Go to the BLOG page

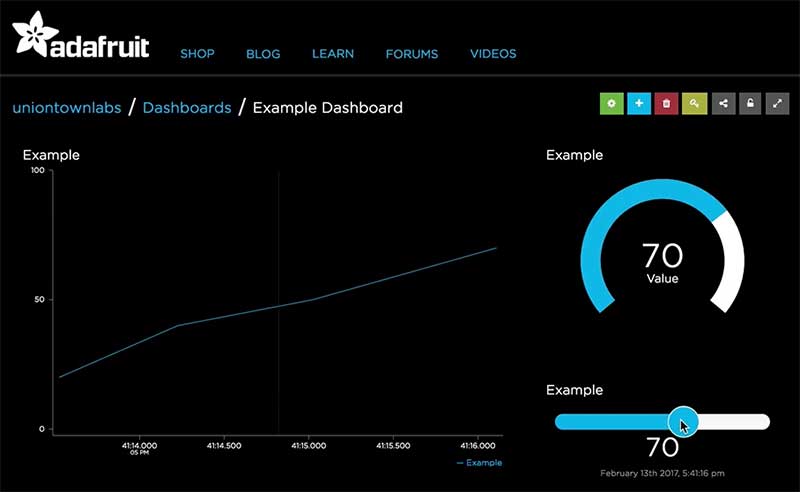(x=263, y=54)
